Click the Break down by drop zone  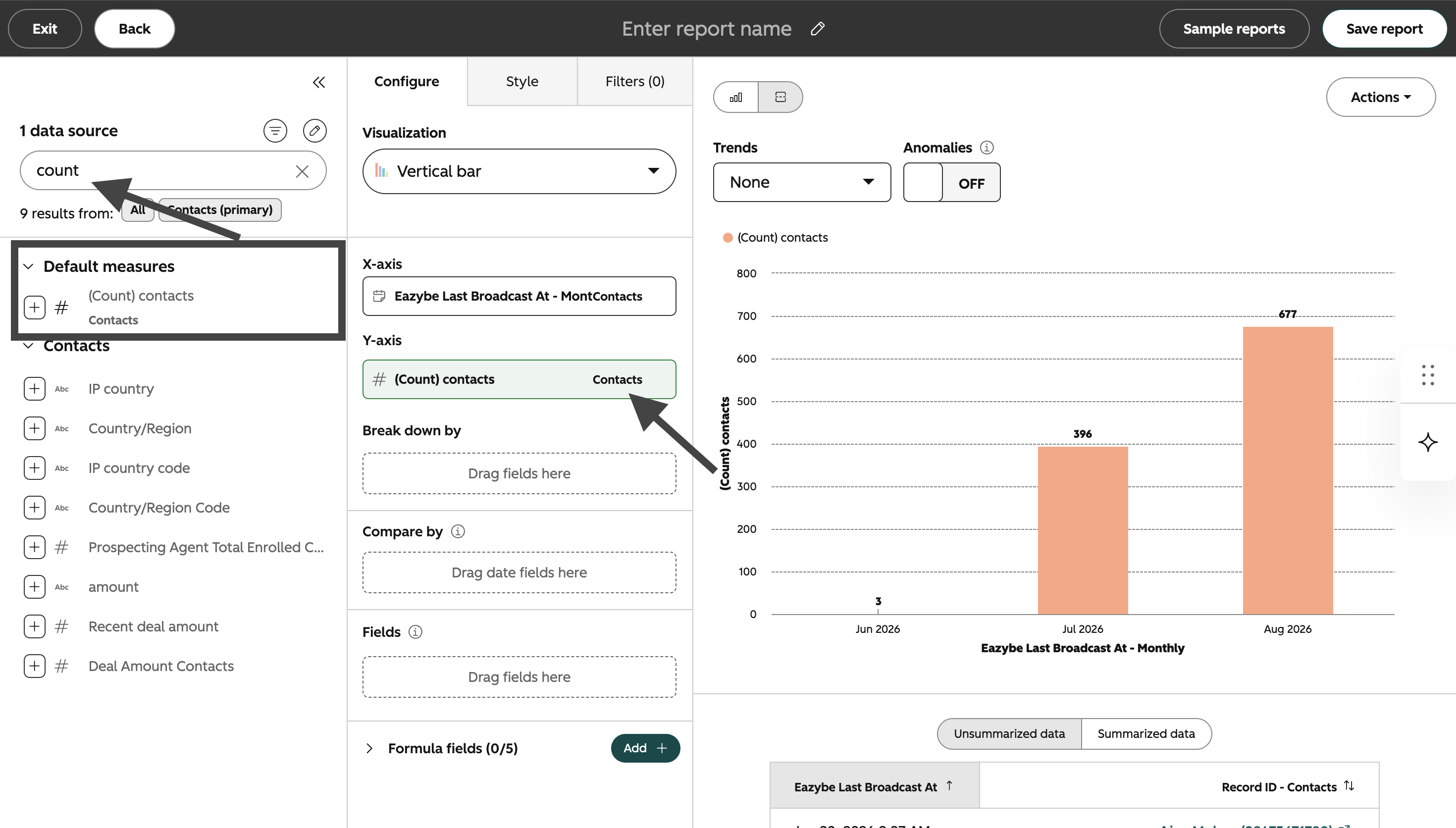pyautogui.click(x=519, y=473)
